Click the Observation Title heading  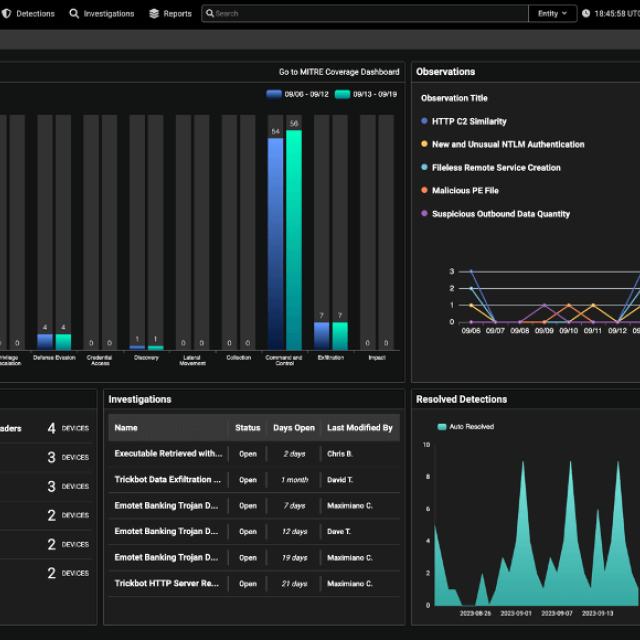coord(454,98)
